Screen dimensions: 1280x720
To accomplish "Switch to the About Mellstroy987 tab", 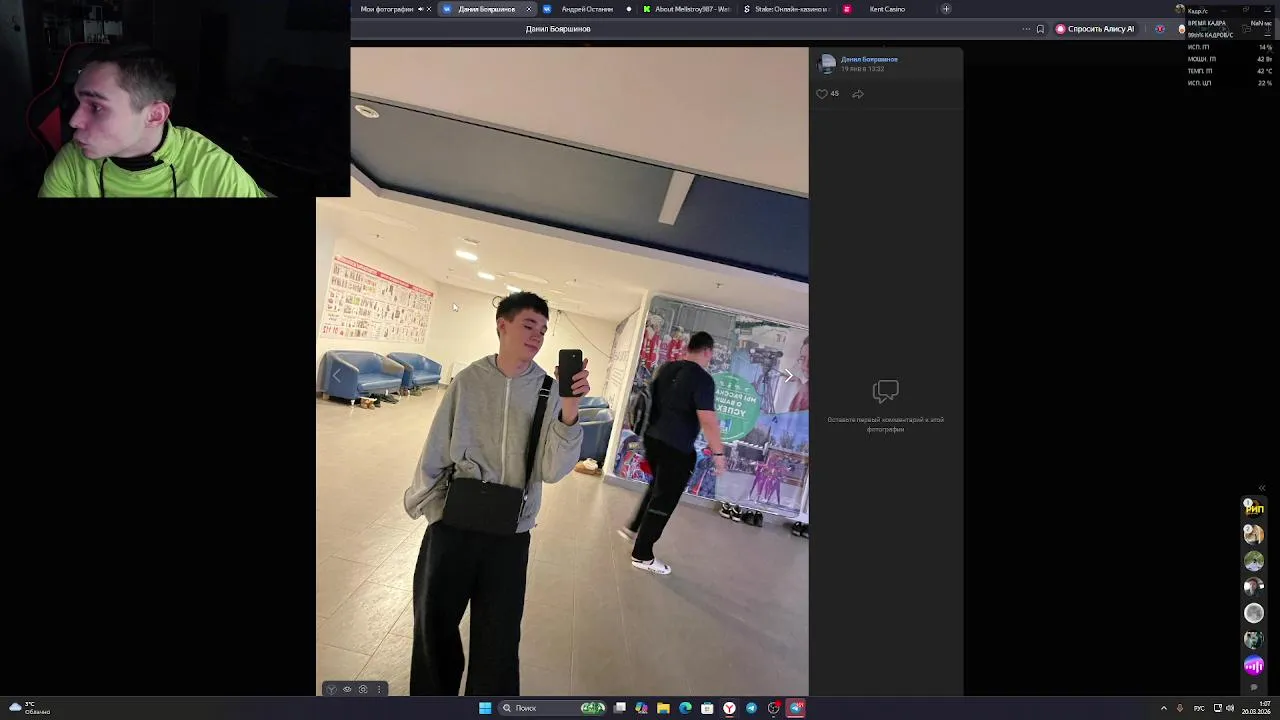I will (x=687, y=9).
